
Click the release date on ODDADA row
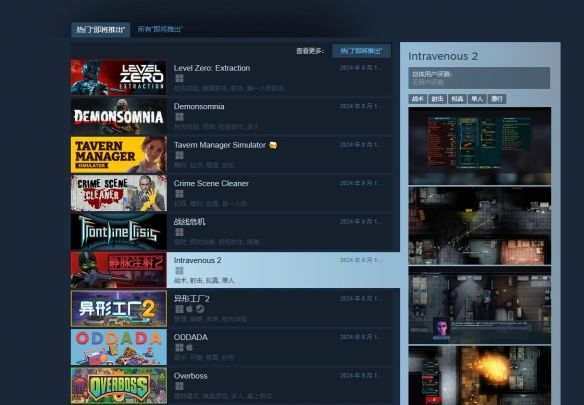pyautogui.click(x=361, y=337)
